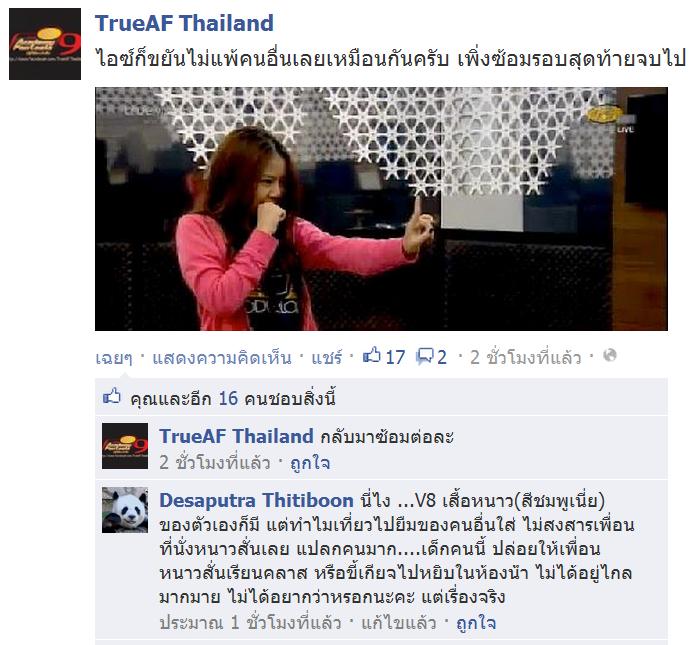
Task: Click แสดงความคิดเห็น to comment on the post
Action: pos(222,357)
